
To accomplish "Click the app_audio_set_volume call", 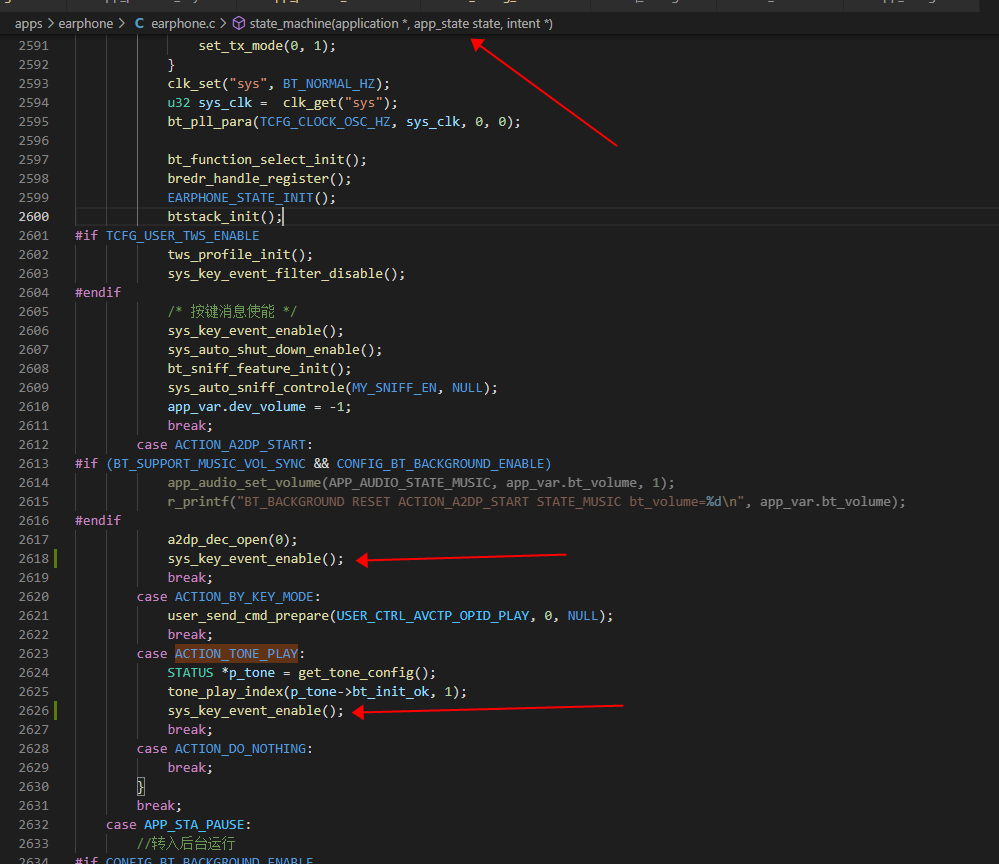I will tap(420, 483).
